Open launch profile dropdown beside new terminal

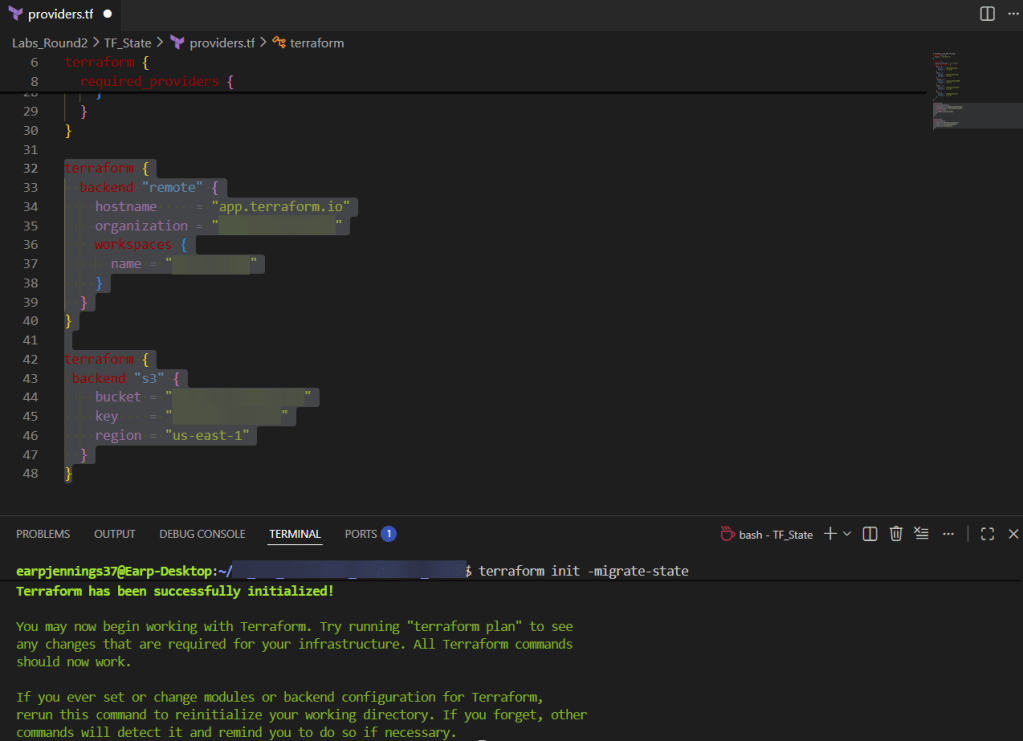pos(847,534)
